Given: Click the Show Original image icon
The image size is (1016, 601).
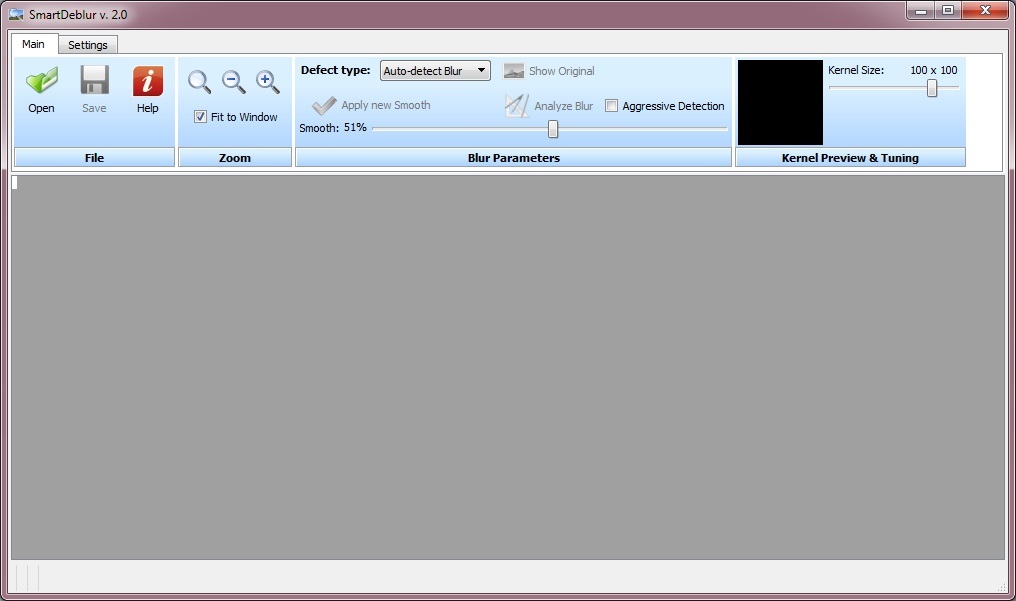Looking at the screenshot, I should pyautogui.click(x=514, y=71).
